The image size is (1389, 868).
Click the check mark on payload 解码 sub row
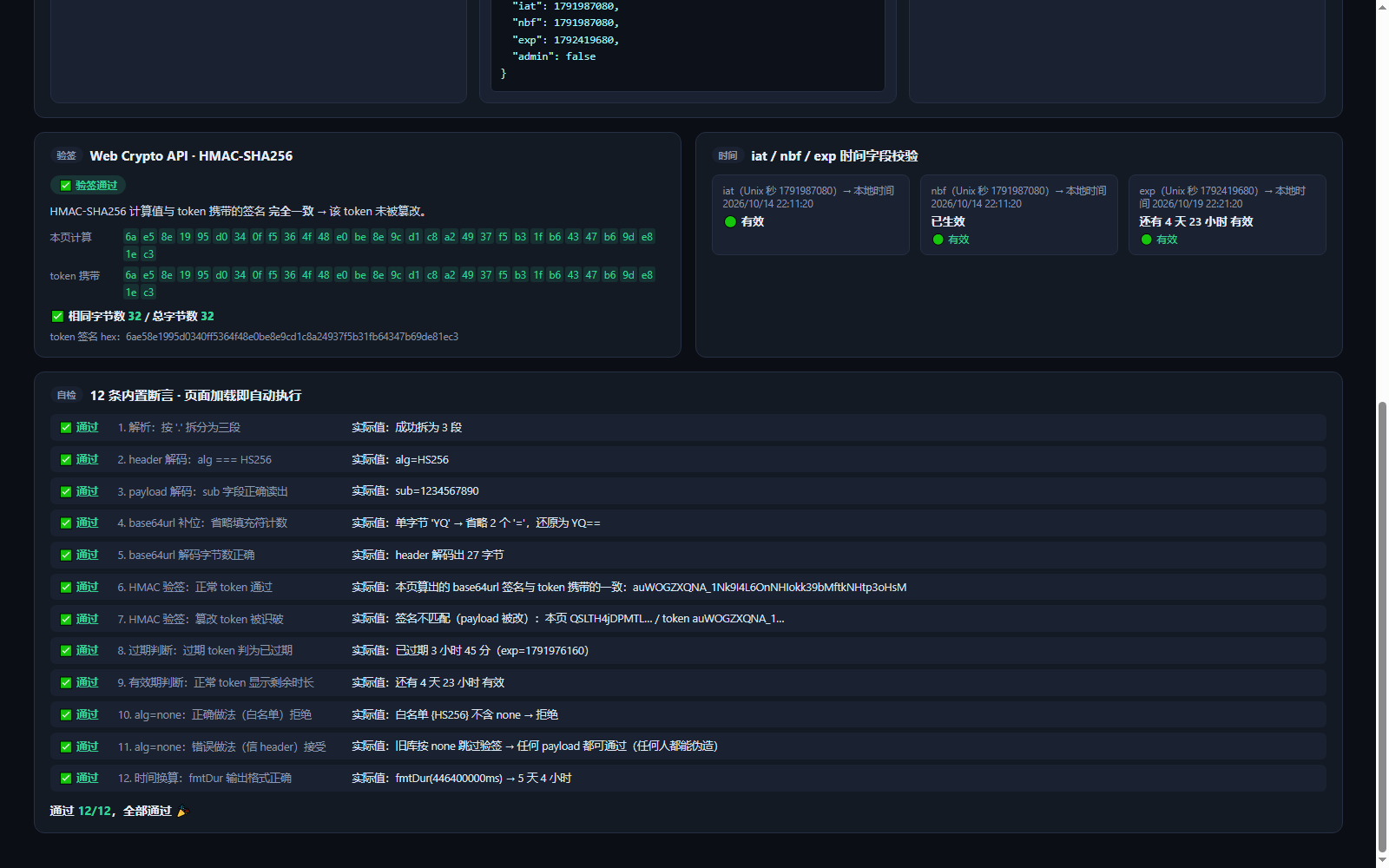(66, 492)
